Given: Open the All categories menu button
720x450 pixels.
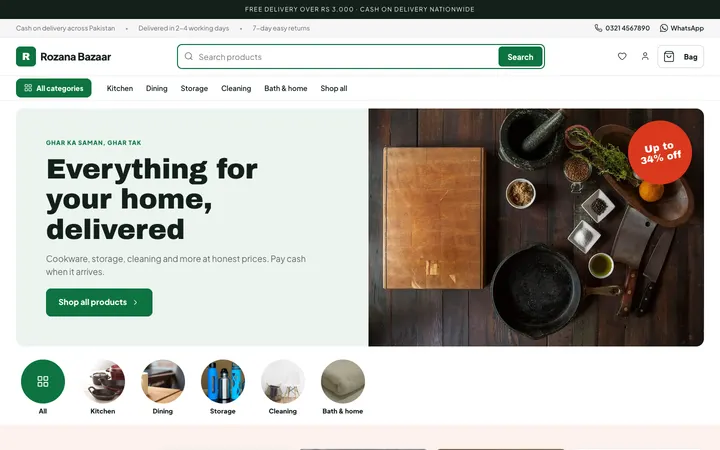Looking at the screenshot, I should coord(54,88).
